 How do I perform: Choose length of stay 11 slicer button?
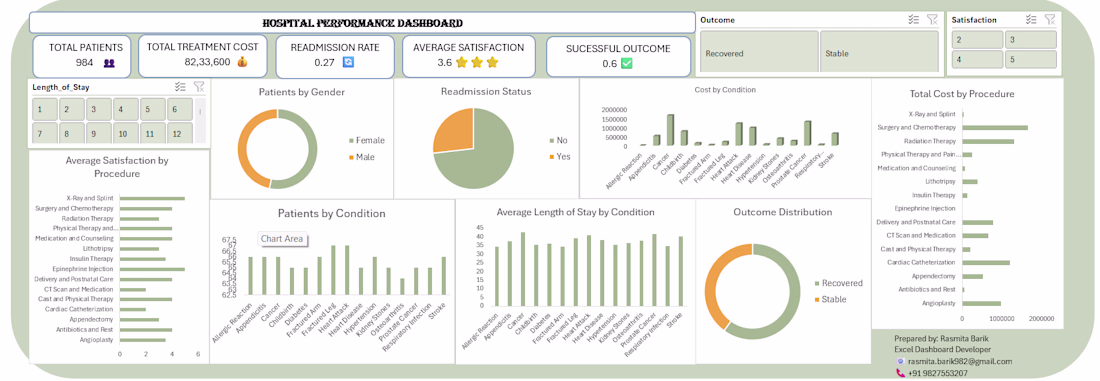152,133
